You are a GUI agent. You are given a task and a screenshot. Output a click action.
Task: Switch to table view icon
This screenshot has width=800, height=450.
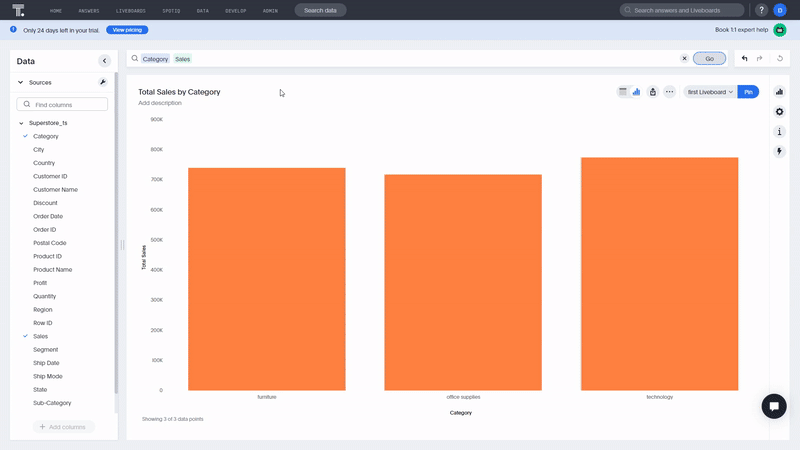(622, 92)
